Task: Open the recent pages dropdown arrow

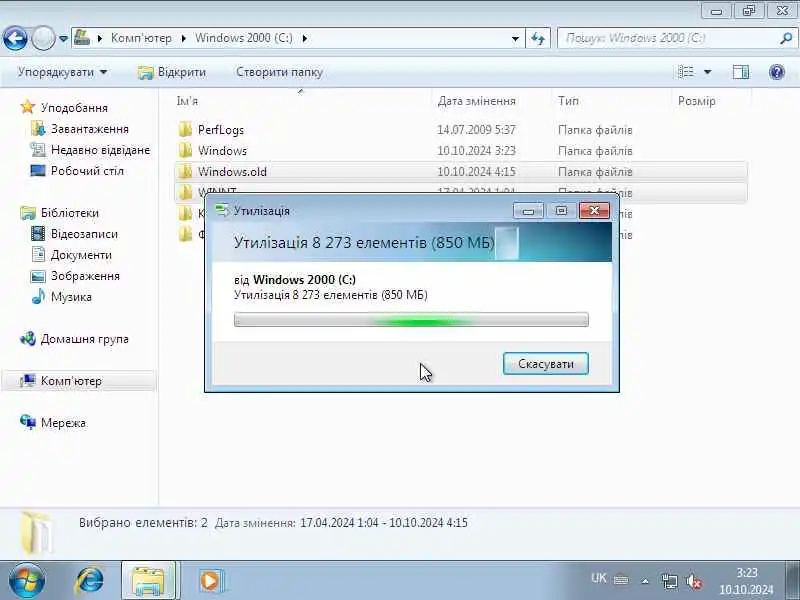Action: pyautogui.click(x=63, y=38)
